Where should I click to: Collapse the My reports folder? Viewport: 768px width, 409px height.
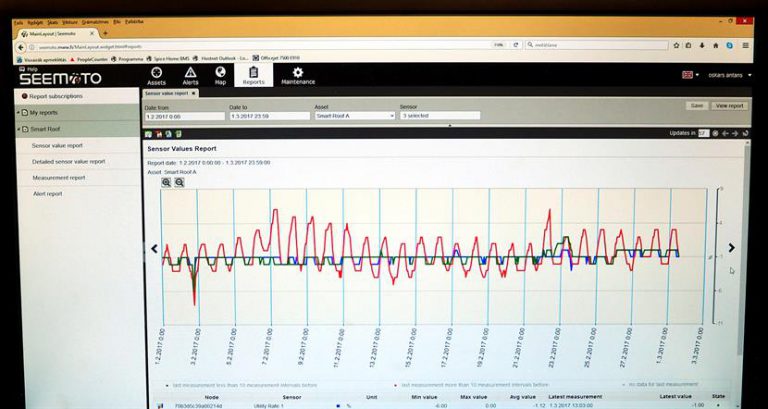(18, 113)
